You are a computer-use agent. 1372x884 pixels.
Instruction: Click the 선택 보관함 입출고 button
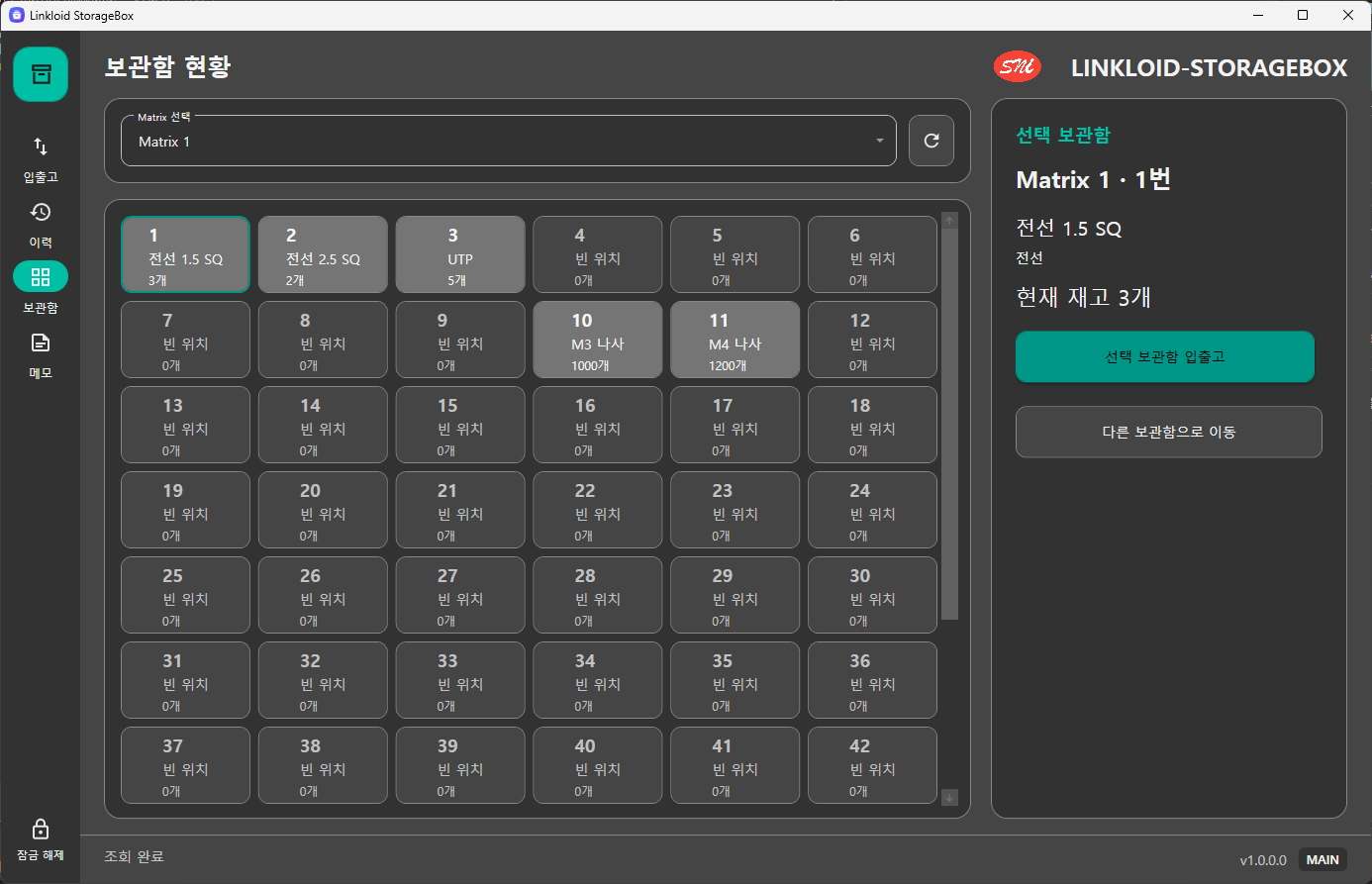1165,356
